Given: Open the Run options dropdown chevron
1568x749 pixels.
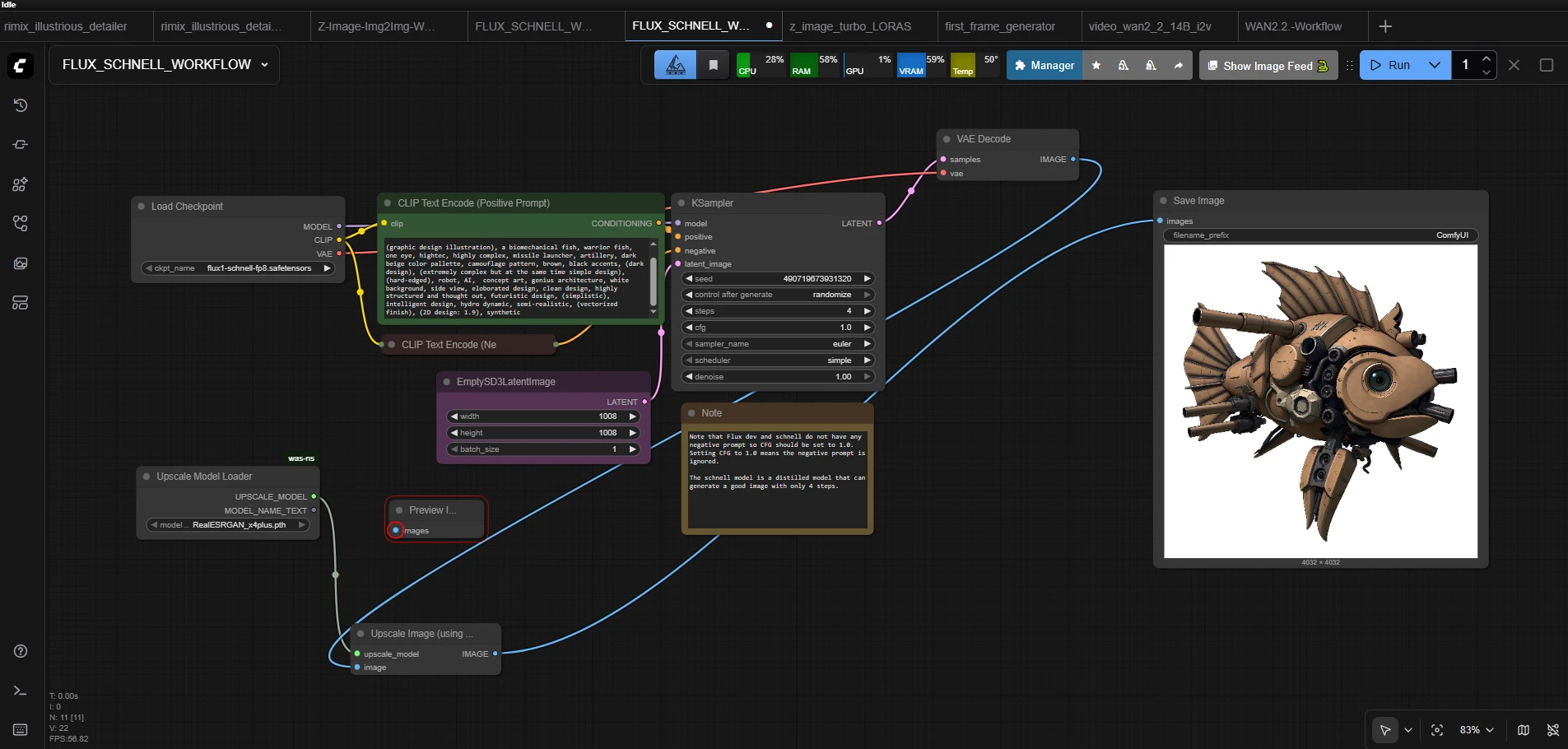Looking at the screenshot, I should (x=1435, y=64).
